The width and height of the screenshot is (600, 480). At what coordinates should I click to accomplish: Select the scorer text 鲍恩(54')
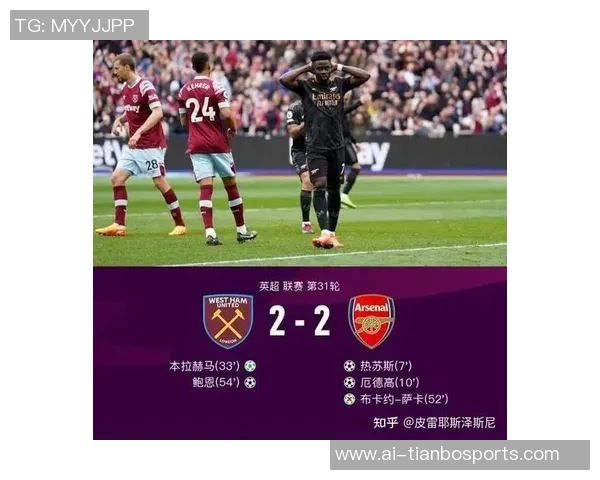pos(216,382)
